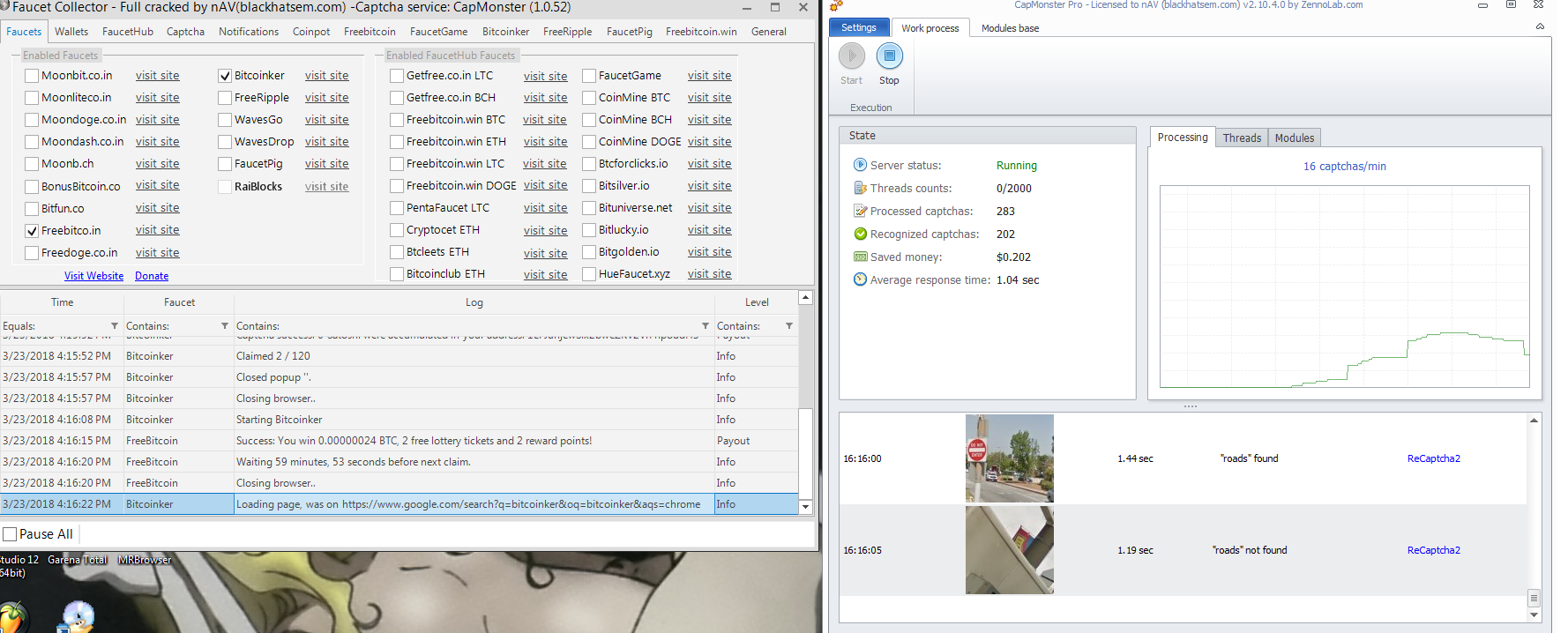This screenshot has width=1568, height=633.
Task: Switch to the Modules tab beside Threads
Action: tap(1295, 138)
